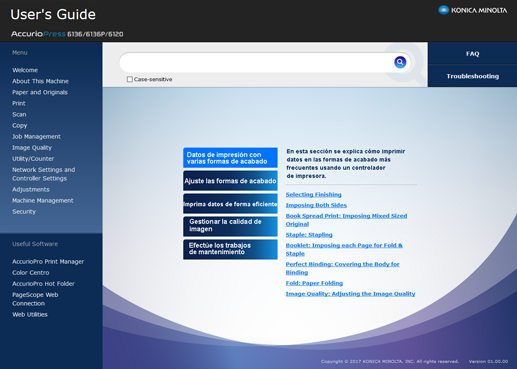
Task: Select 'Datos de impresión con varias formas de acabado' button
Action: click(230, 158)
